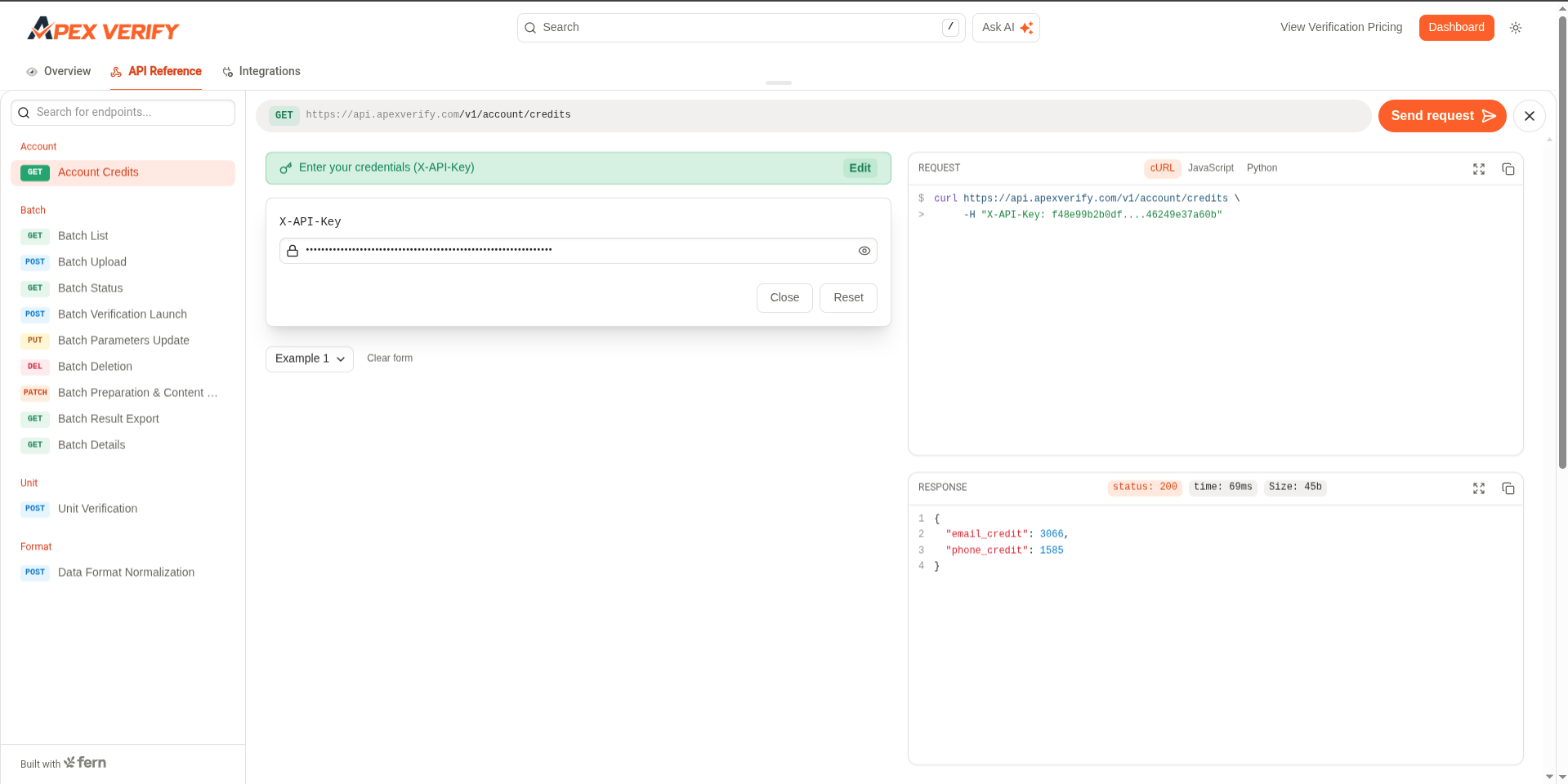Image resolution: width=1568 pixels, height=784 pixels.
Task: Click the Send request button
Action: click(1442, 116)
